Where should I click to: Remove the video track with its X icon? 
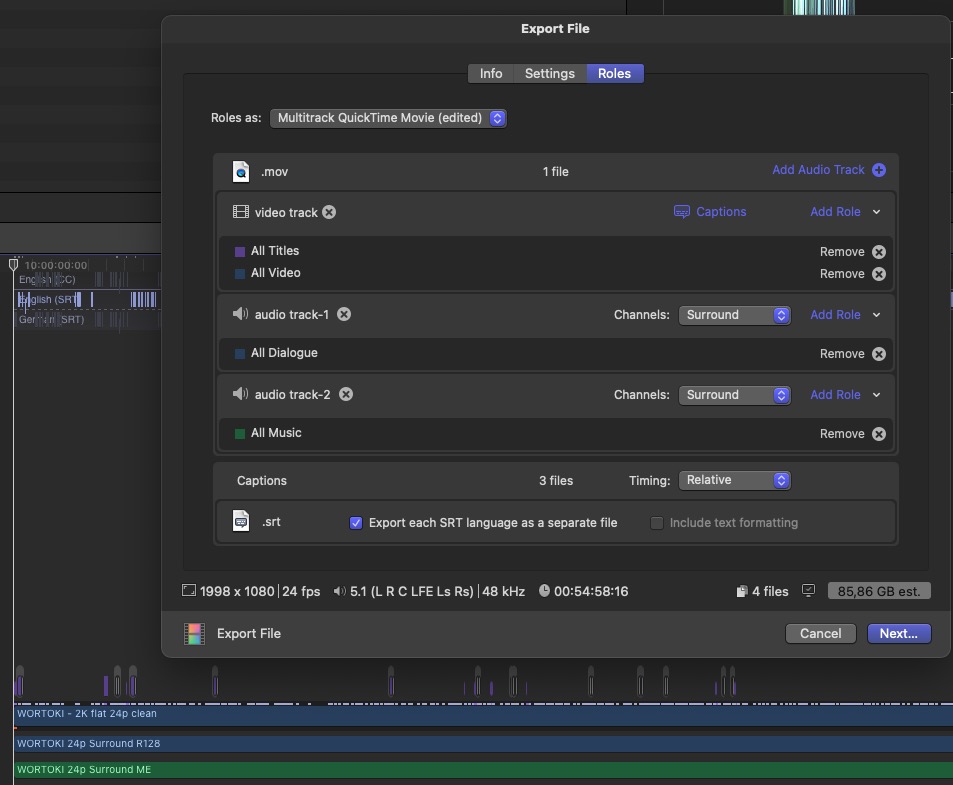point(329,212)
